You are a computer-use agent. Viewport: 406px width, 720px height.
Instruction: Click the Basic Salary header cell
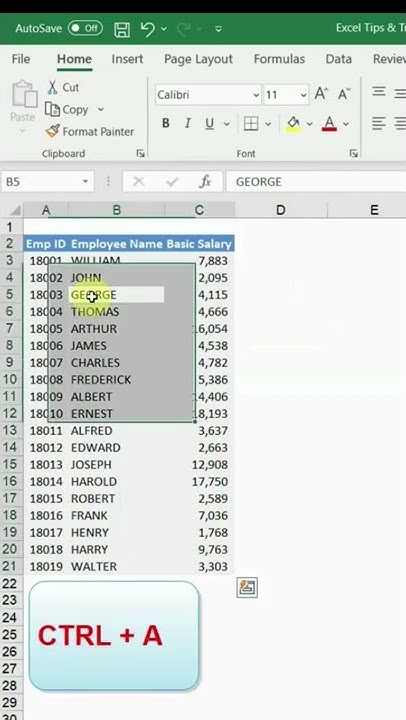click(199, 244)
